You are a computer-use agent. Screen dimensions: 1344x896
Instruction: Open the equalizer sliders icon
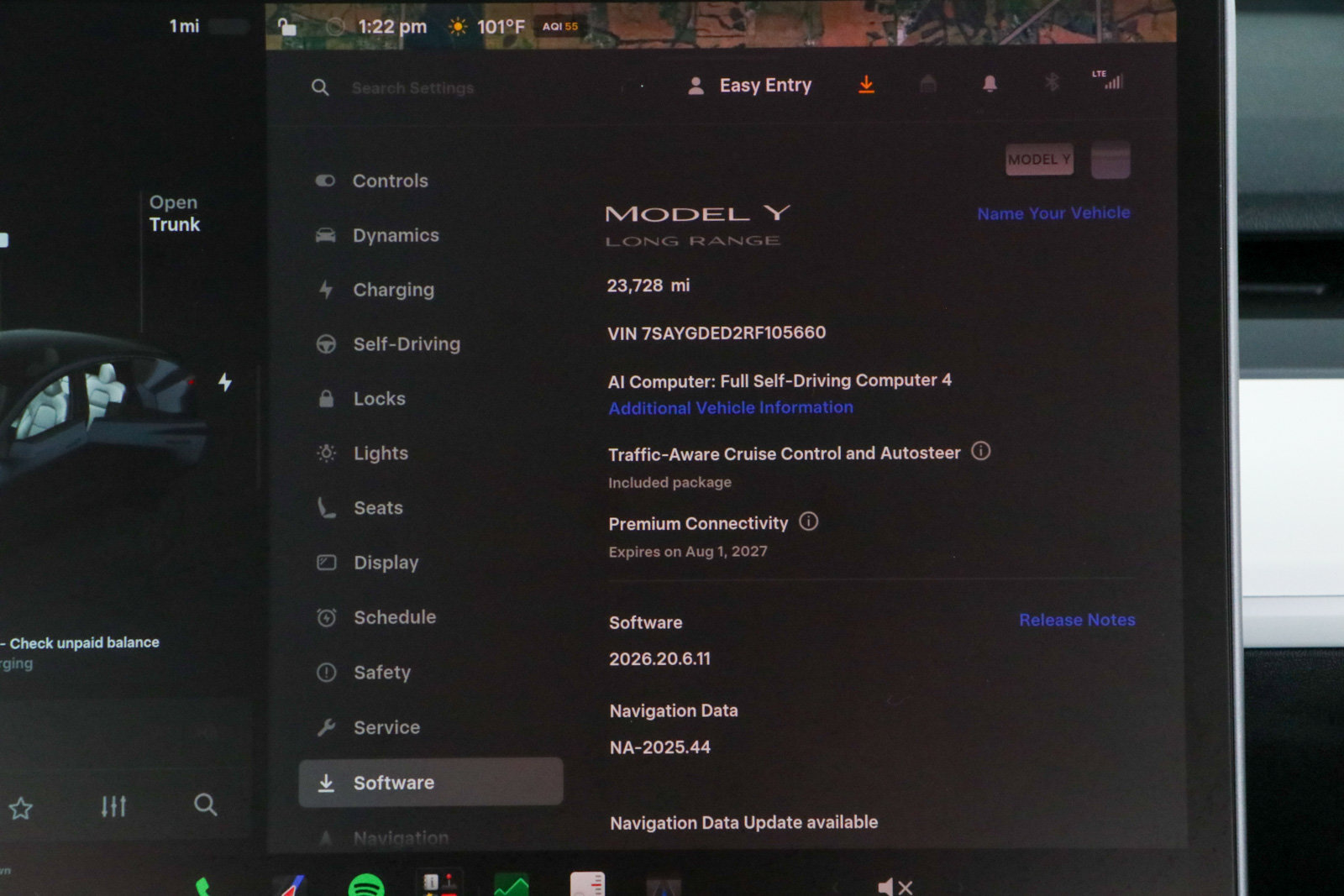point(113,807)
